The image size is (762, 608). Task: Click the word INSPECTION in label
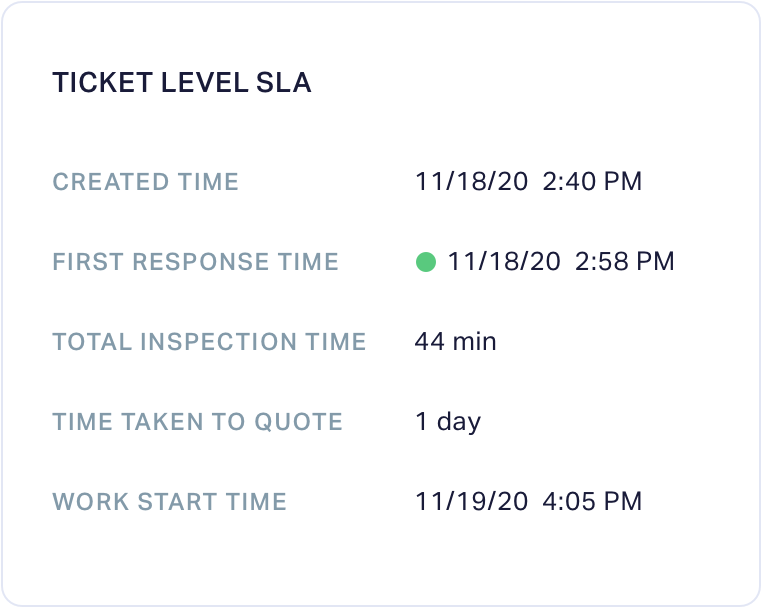[219, 341]
